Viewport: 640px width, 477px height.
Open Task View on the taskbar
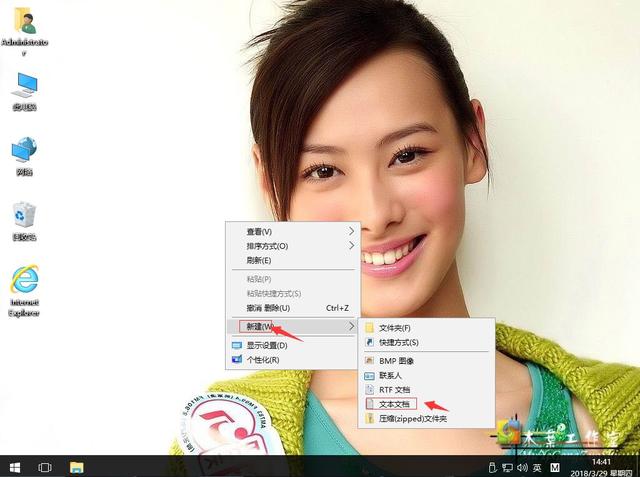click(45, 467)
